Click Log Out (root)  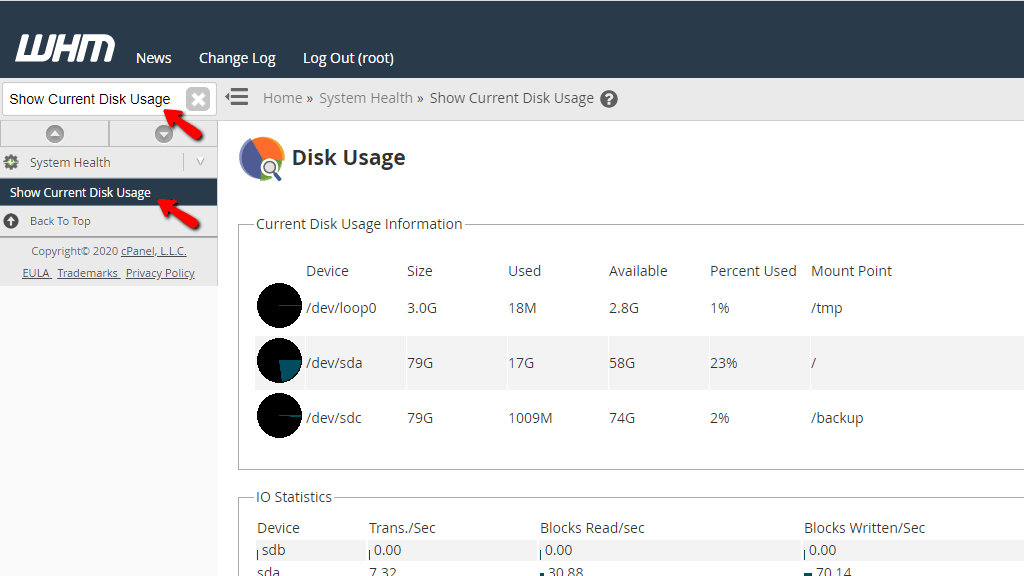point(348,58)
